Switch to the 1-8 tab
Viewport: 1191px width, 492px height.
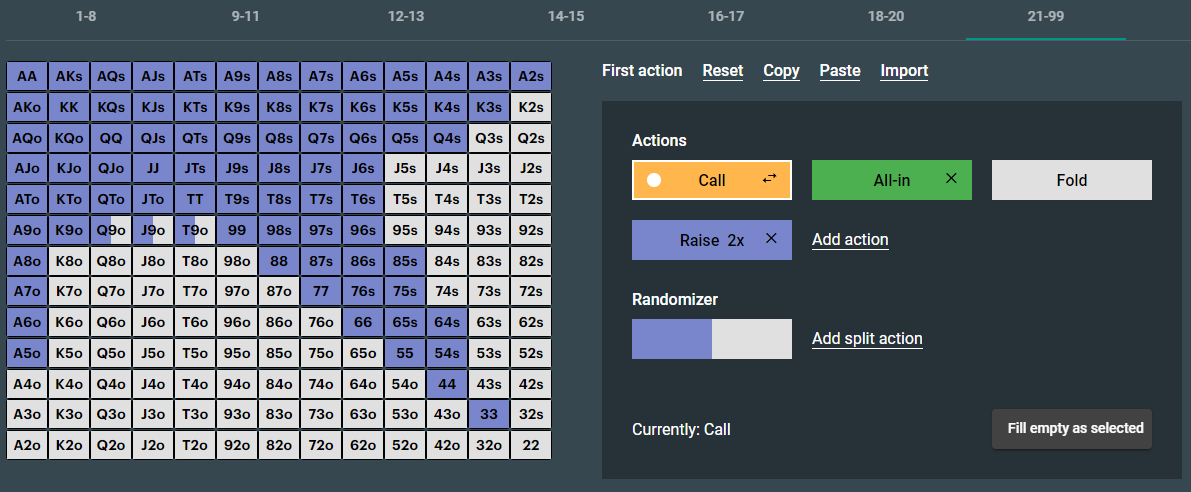[x=87, y=17]
